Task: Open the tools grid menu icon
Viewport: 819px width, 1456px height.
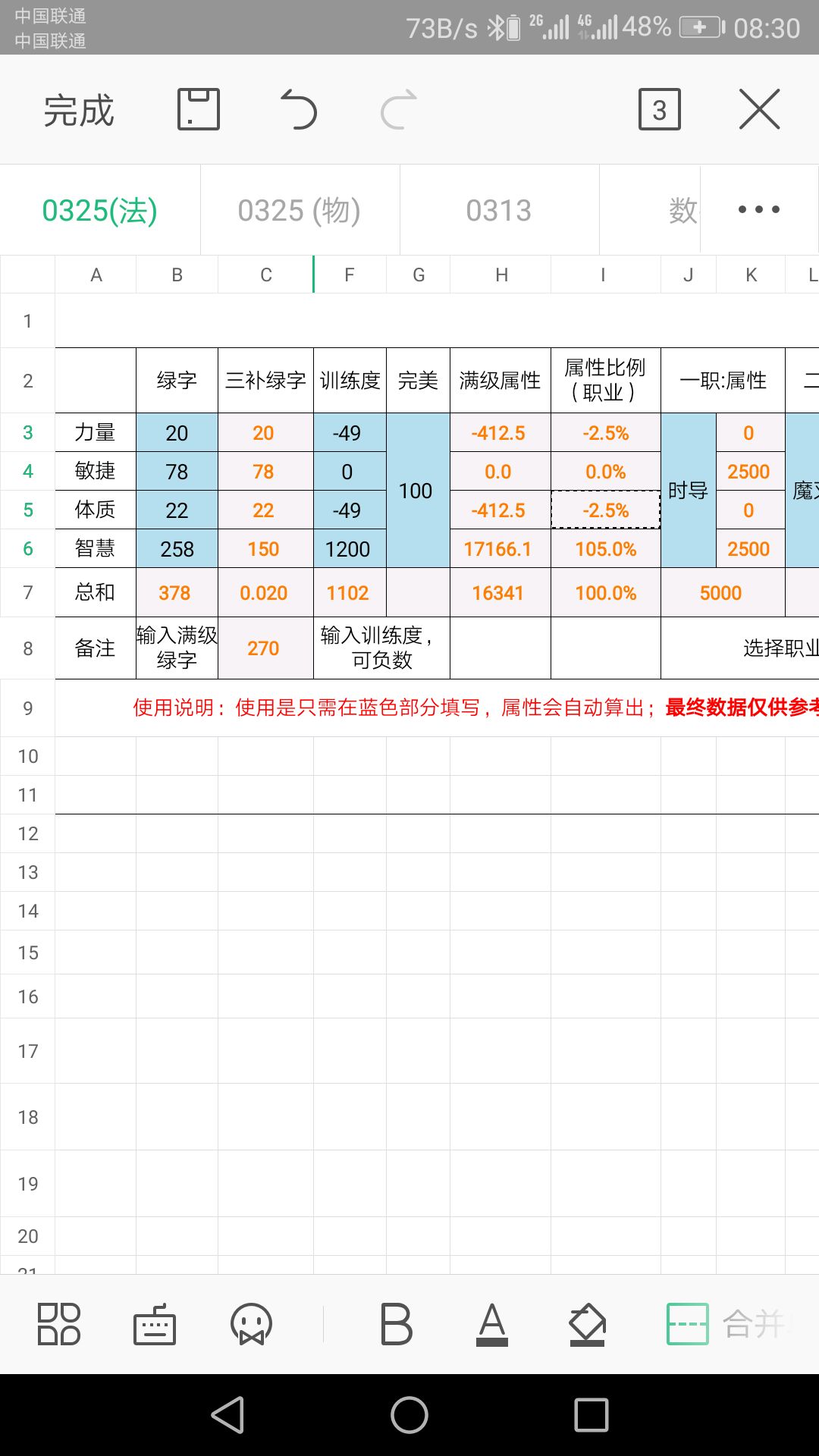Action: click(59, 1324)
